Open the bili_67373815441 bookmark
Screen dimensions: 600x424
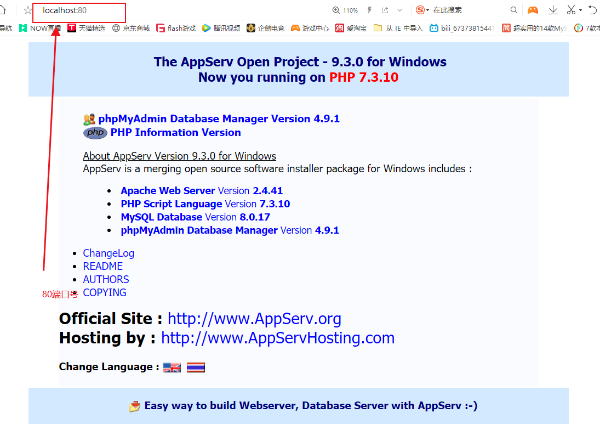pos(462,28)
